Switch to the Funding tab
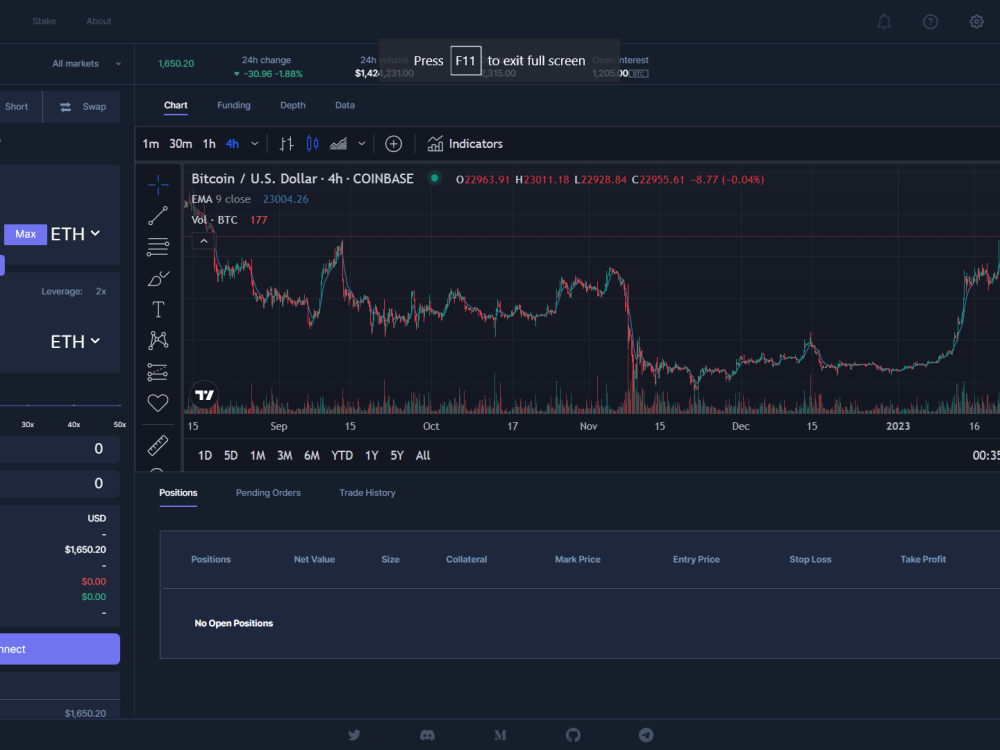This screenshot has width=1000, height=750. [x=233, y=105]
